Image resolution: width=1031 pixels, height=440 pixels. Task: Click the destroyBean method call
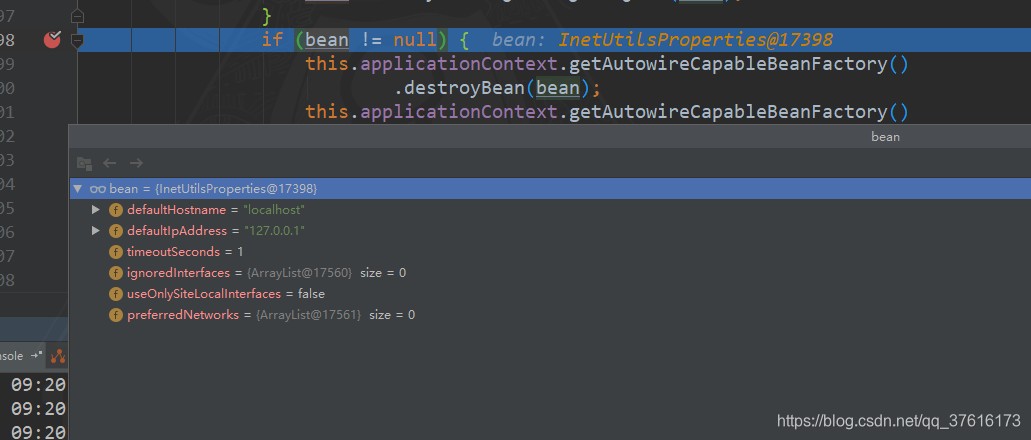coord(466,88)
